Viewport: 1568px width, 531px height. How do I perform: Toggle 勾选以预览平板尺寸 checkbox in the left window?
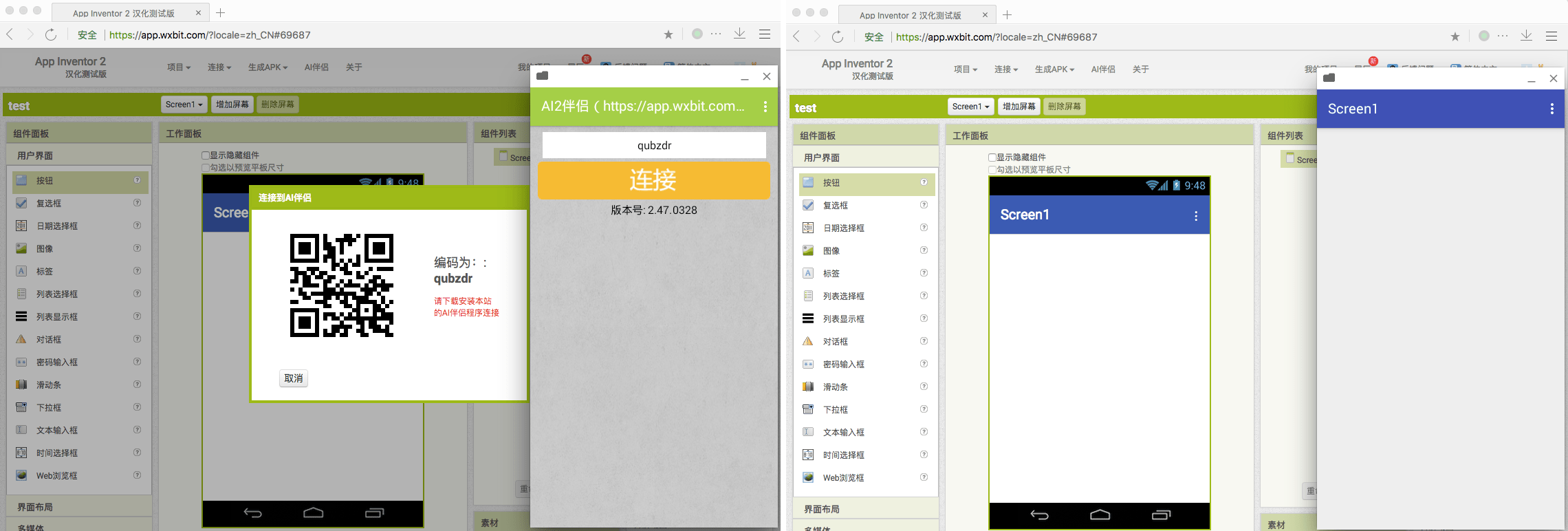click(206, 168)
